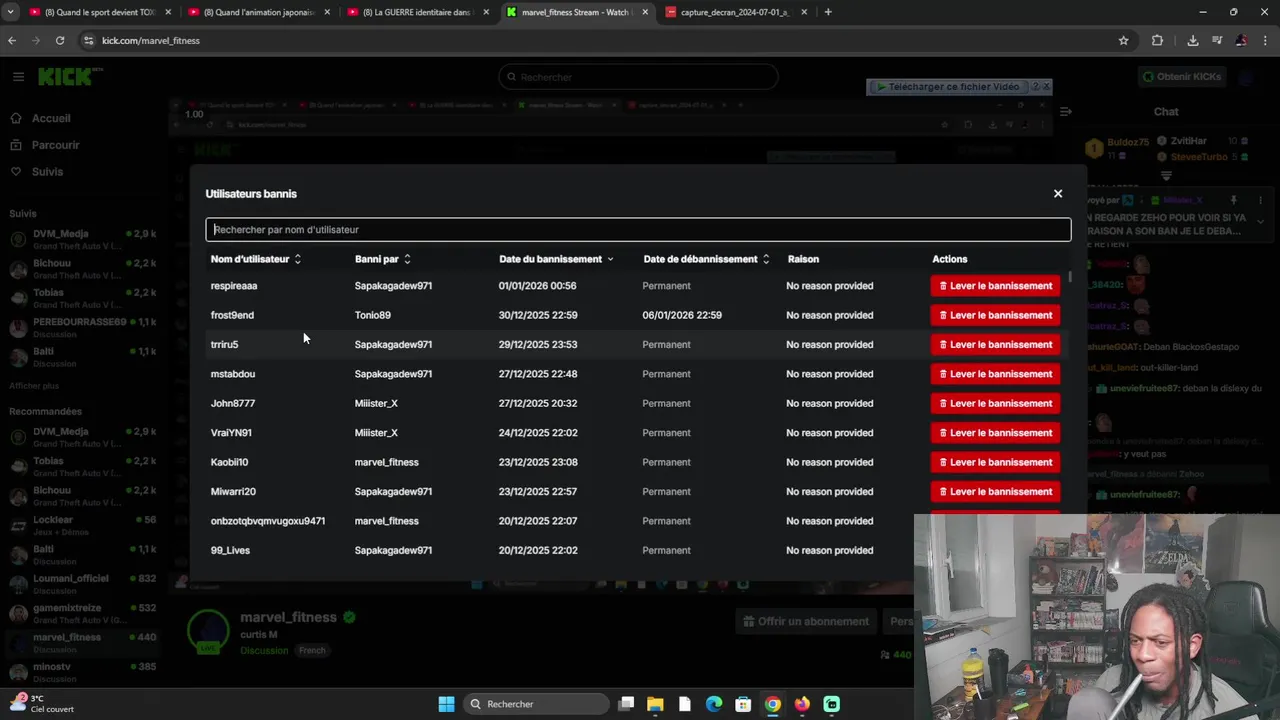This screenshot has width=1280, height=720.
Task: Switch to Quand le sport devient TOXIQUE tab
Action: pos(98,12)
